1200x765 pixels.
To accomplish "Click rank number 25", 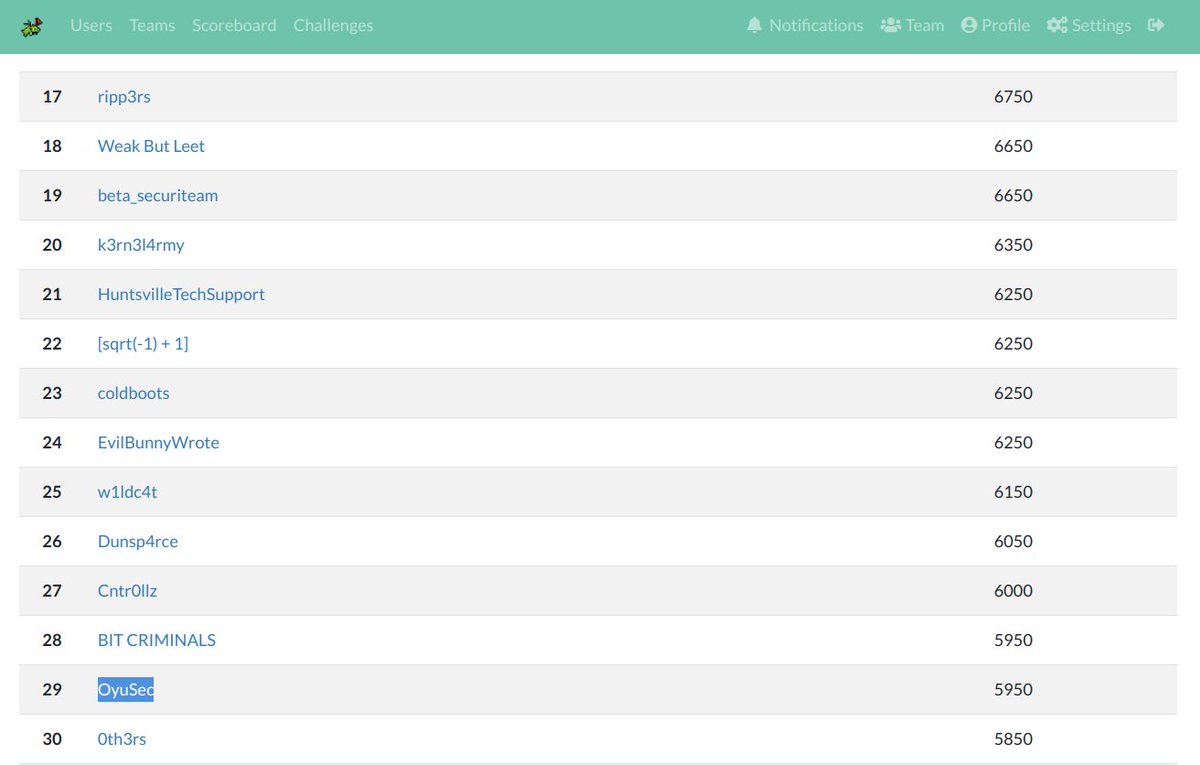I will click(x=52, y=492).
